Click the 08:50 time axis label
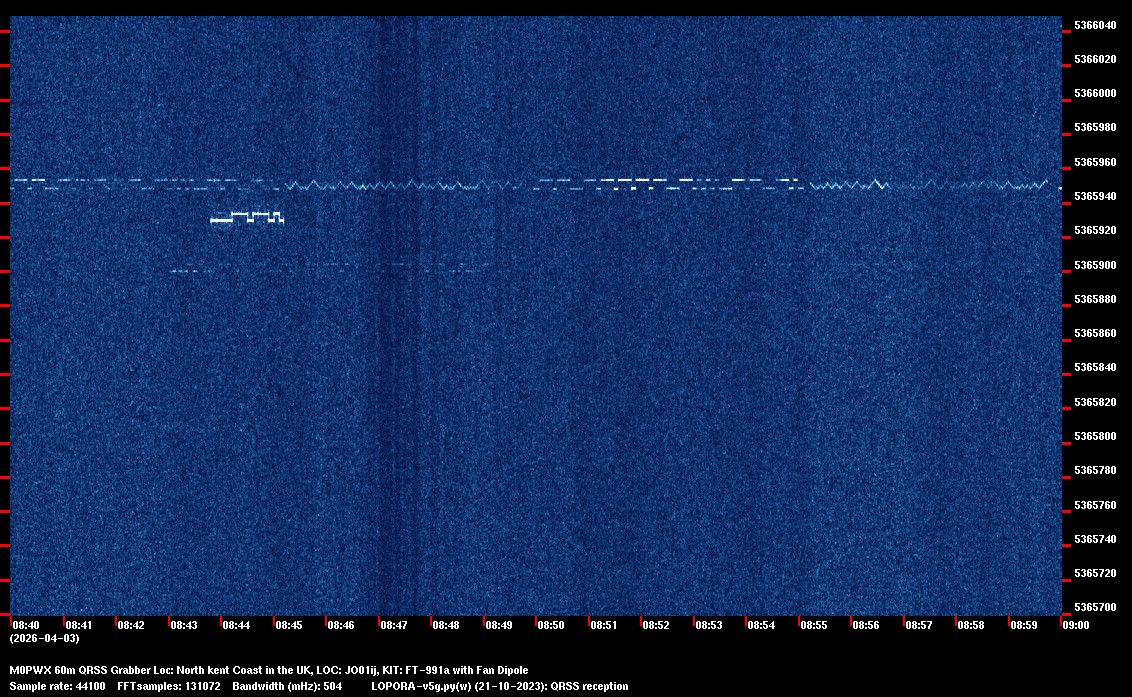This screenshot has width=1132, height=697. click(551, 625)
